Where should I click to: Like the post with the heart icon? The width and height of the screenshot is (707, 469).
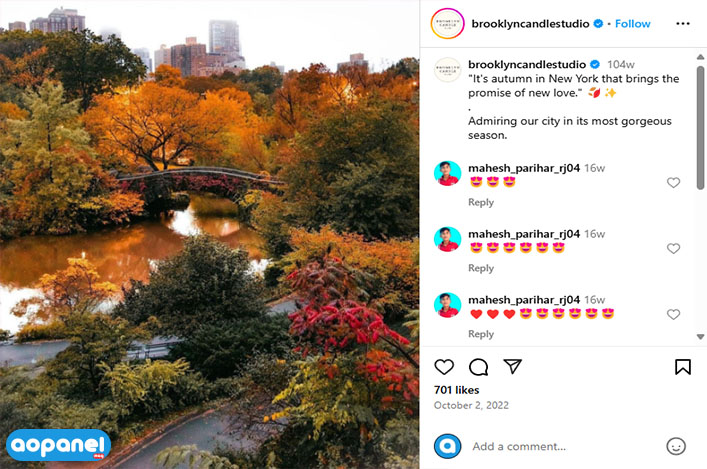coord(444,367)
